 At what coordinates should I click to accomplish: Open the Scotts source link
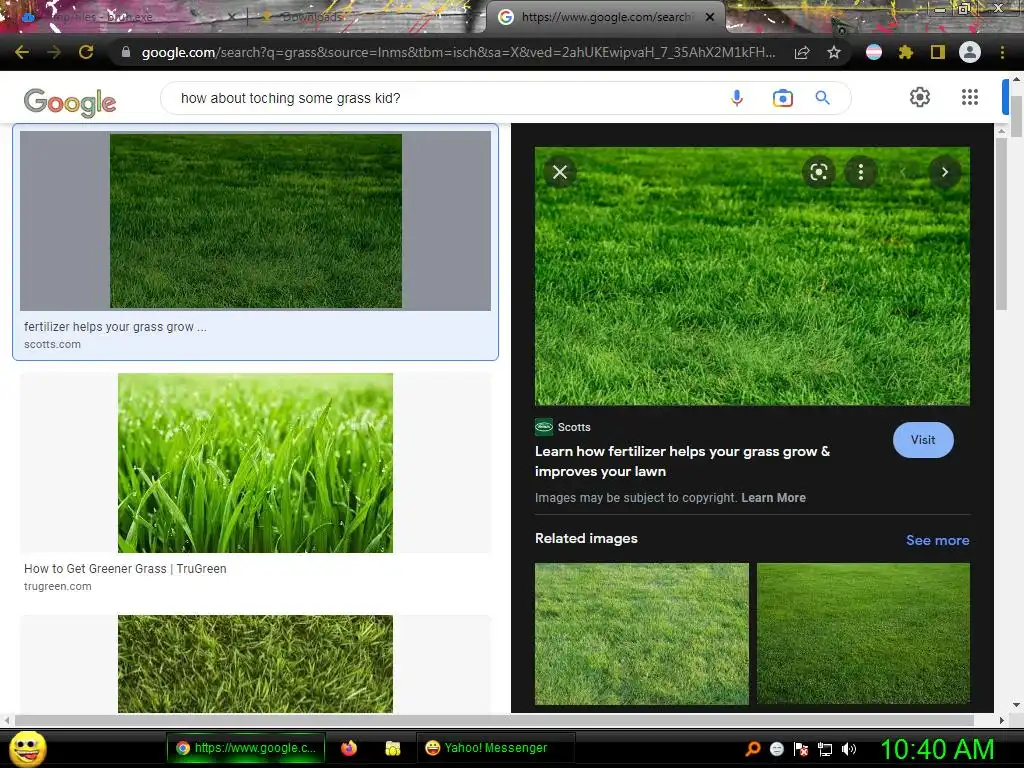563,427
